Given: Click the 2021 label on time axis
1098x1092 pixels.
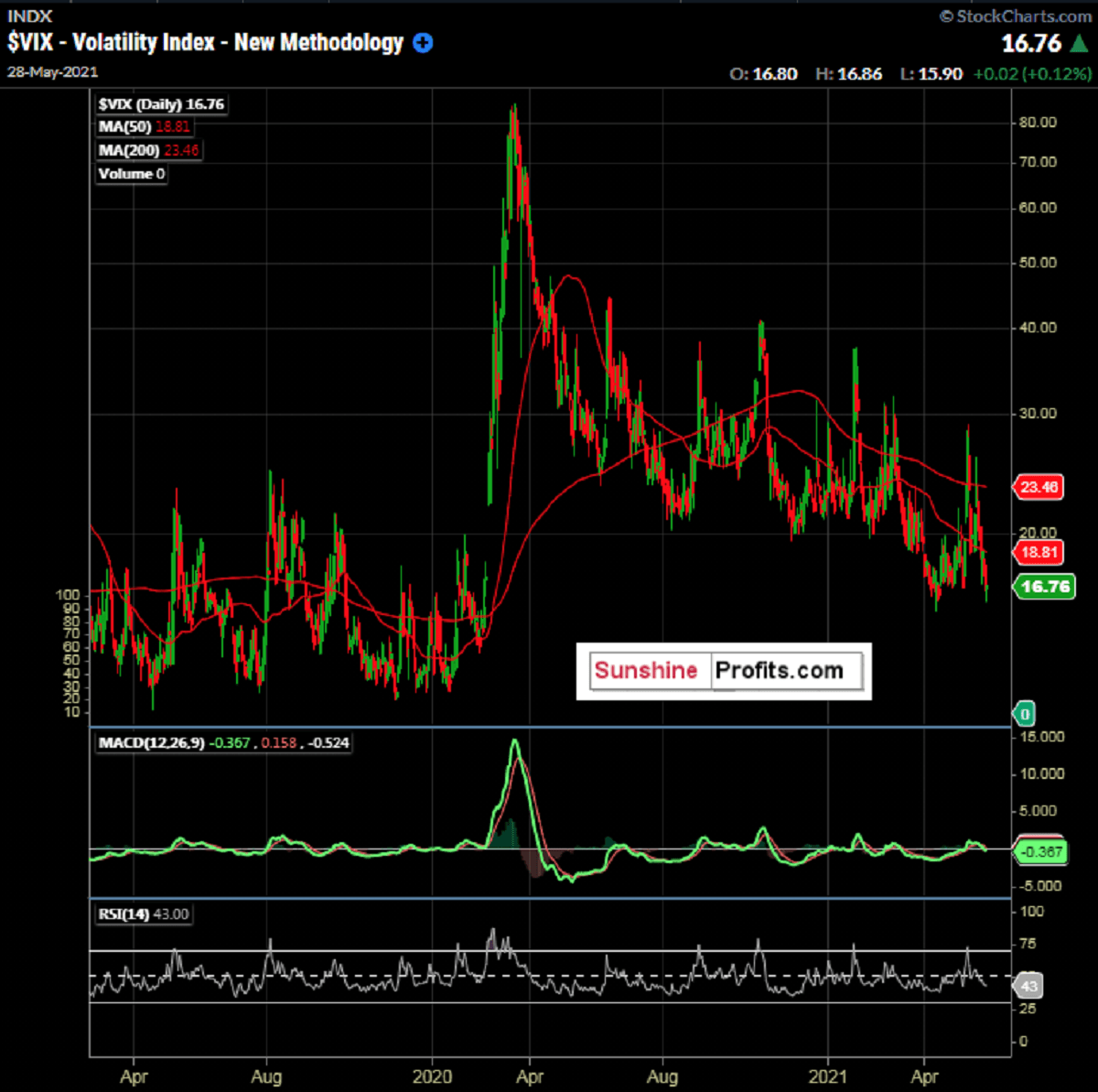Looking at the screenshot, I should [x=828, y=1076].
